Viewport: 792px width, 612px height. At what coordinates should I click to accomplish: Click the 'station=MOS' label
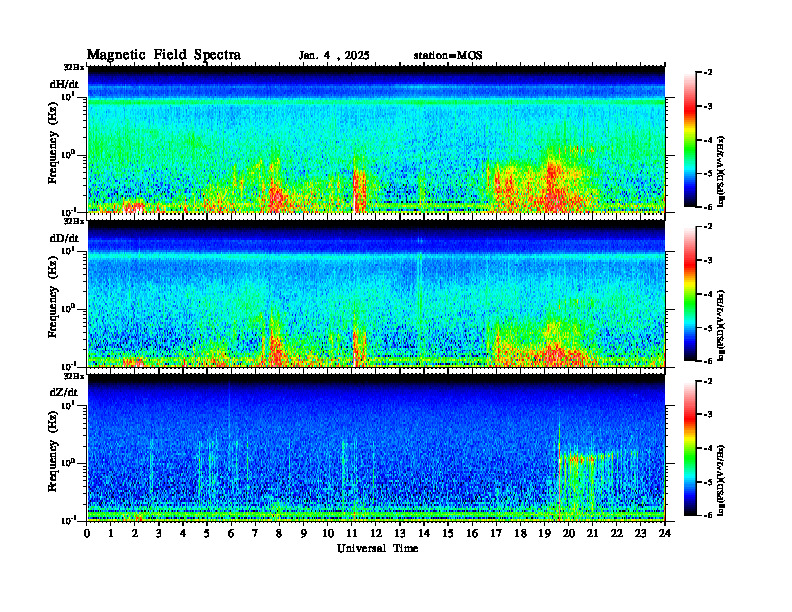coord(448,56)
